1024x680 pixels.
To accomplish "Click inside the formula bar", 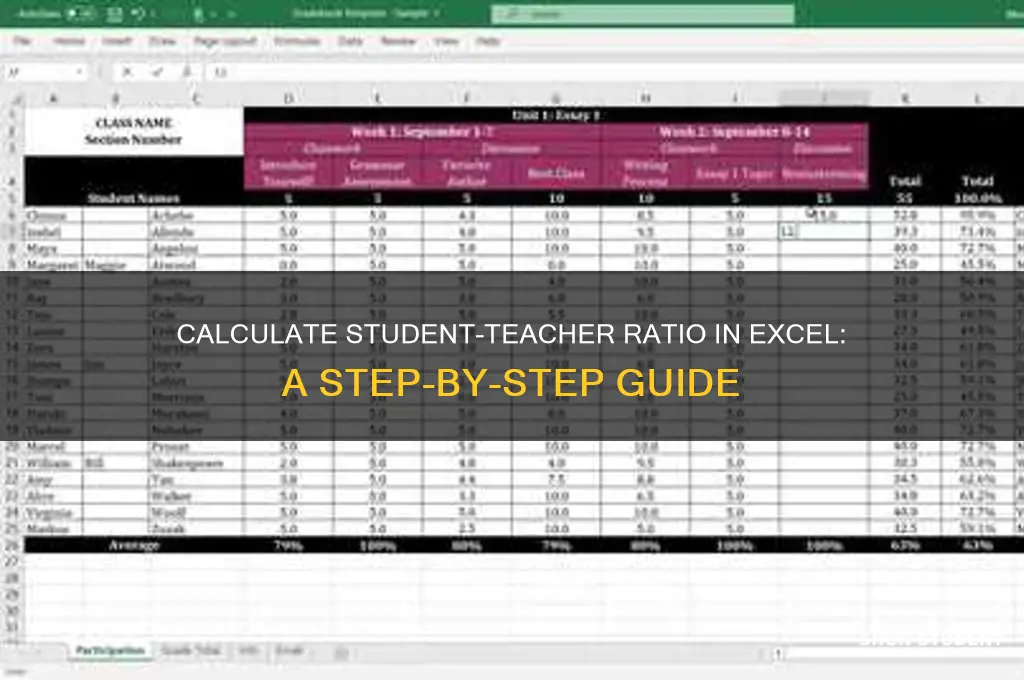I will pos(614,72).
